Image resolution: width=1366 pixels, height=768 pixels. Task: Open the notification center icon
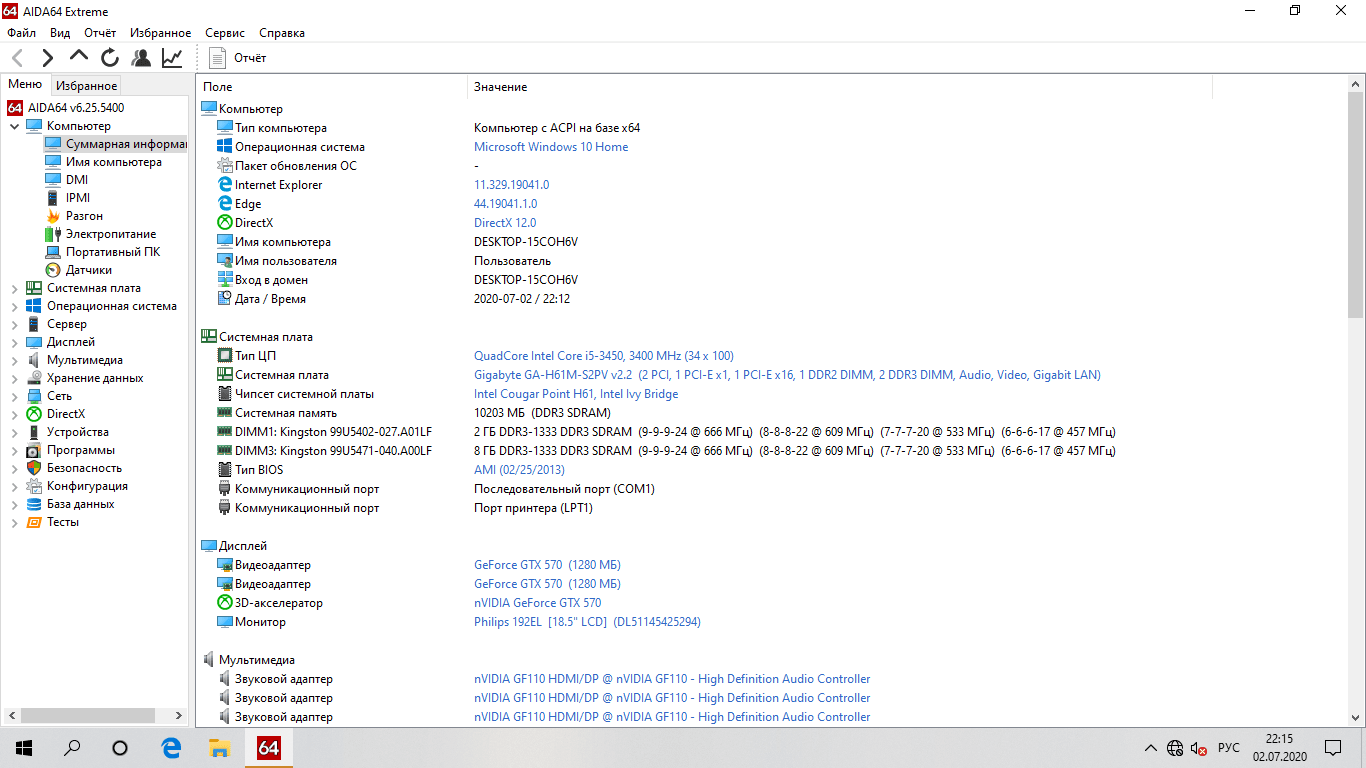1333,748
